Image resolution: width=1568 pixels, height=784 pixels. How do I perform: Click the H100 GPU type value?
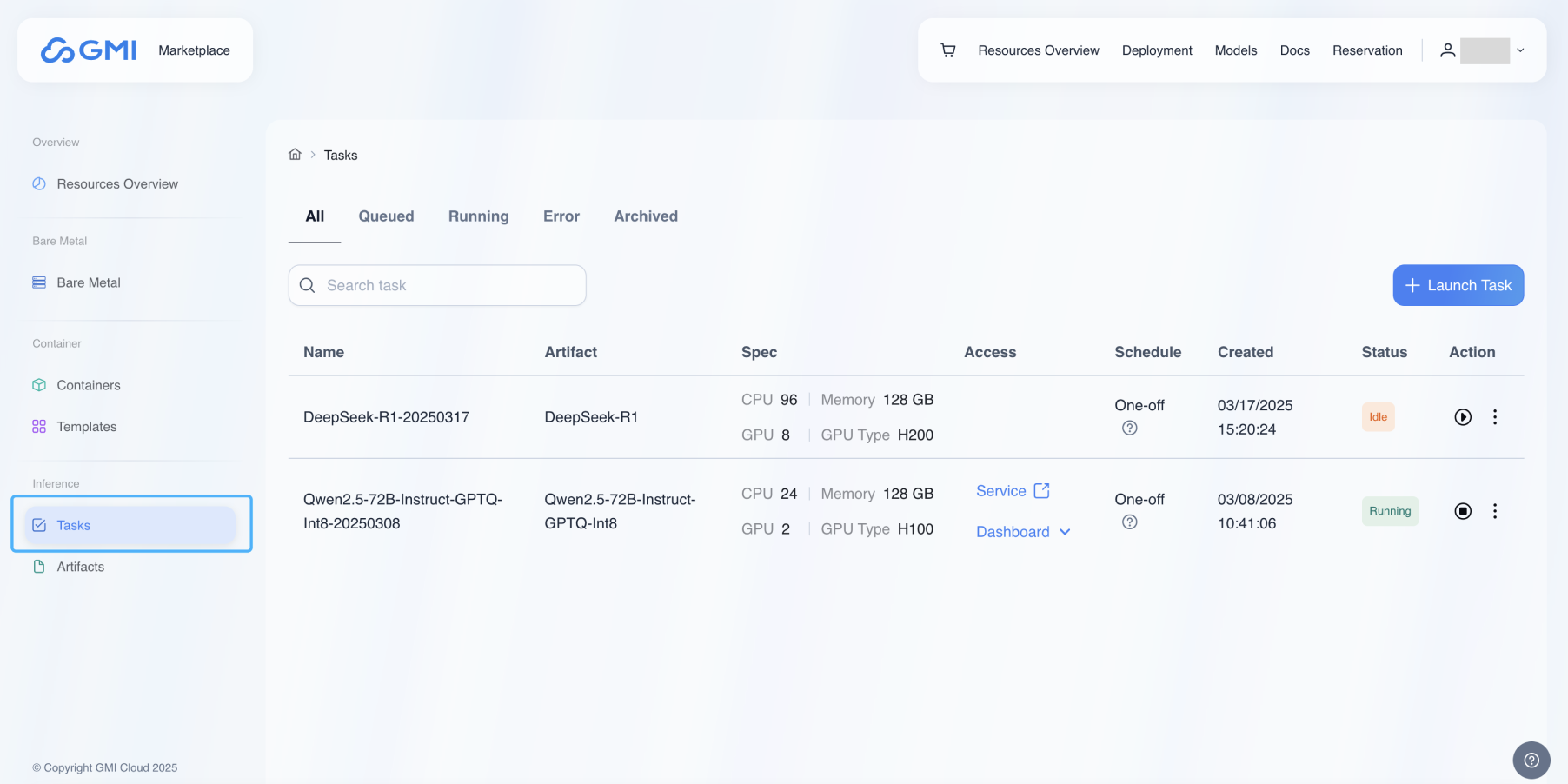click(915, 528)
